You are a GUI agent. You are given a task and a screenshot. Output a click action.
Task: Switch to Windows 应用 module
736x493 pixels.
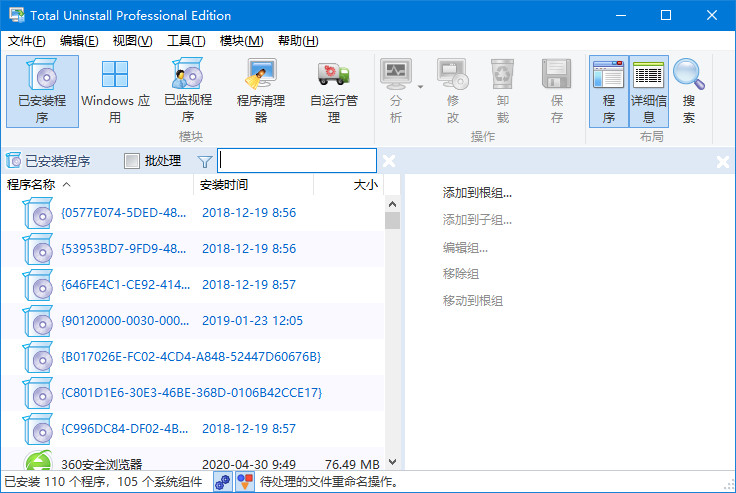click(115, 92)
